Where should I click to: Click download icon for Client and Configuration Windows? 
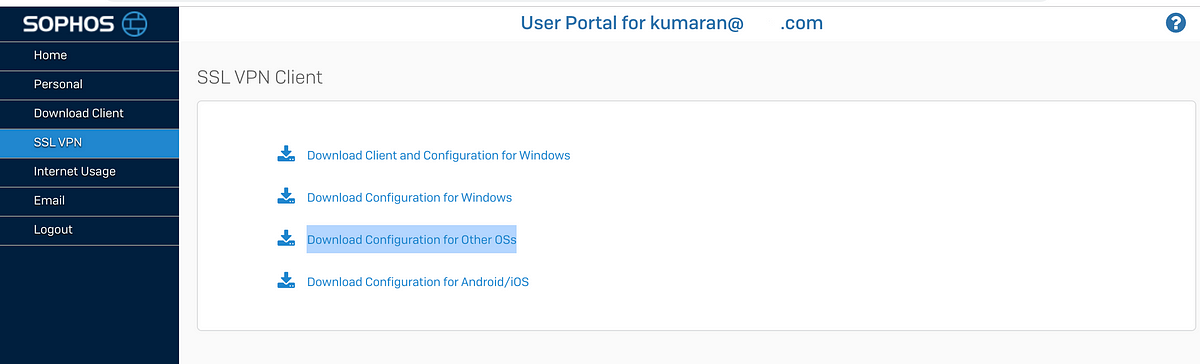[286, 154]
